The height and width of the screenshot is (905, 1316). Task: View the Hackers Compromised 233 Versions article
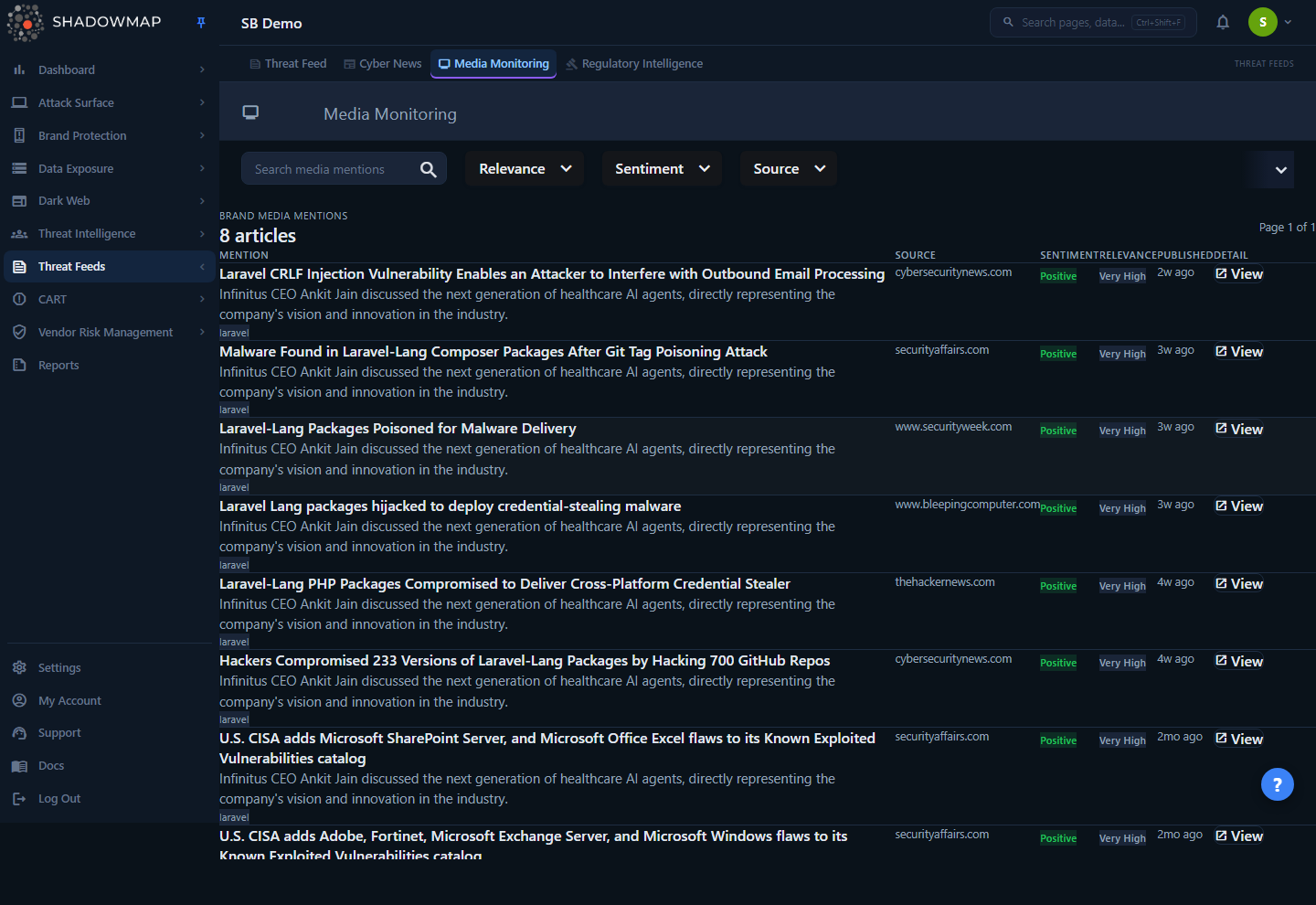pyautogui.click(x=1239, y=662)
